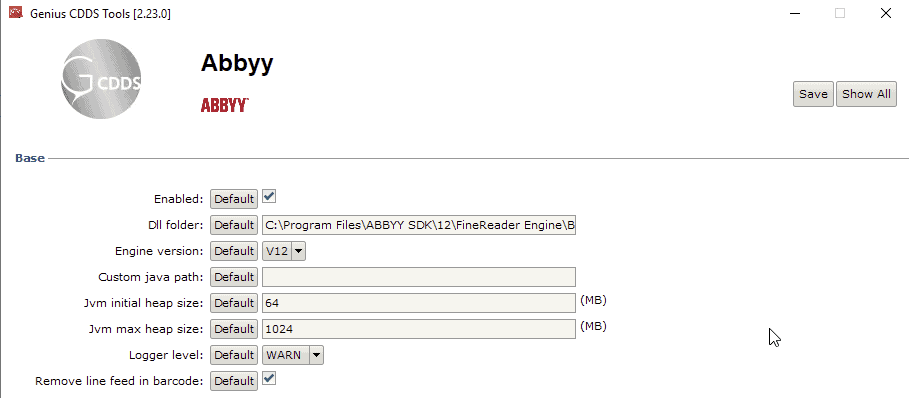Reset Jvm initial heap size to Default
The width and height of the screenshot is (909, 398).
point(234,303)
